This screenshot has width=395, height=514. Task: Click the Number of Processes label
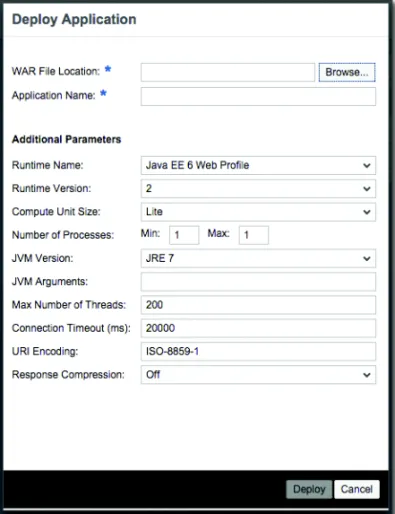63,235
